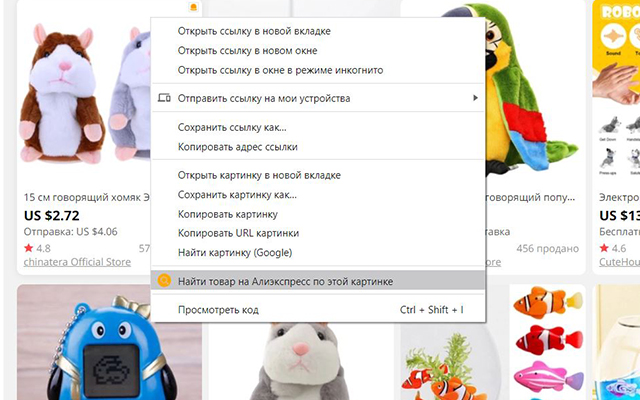Open '15 см говорящий хомяк' product title
This screenshot has width=640, height=400.
click(x=87, y=198)
